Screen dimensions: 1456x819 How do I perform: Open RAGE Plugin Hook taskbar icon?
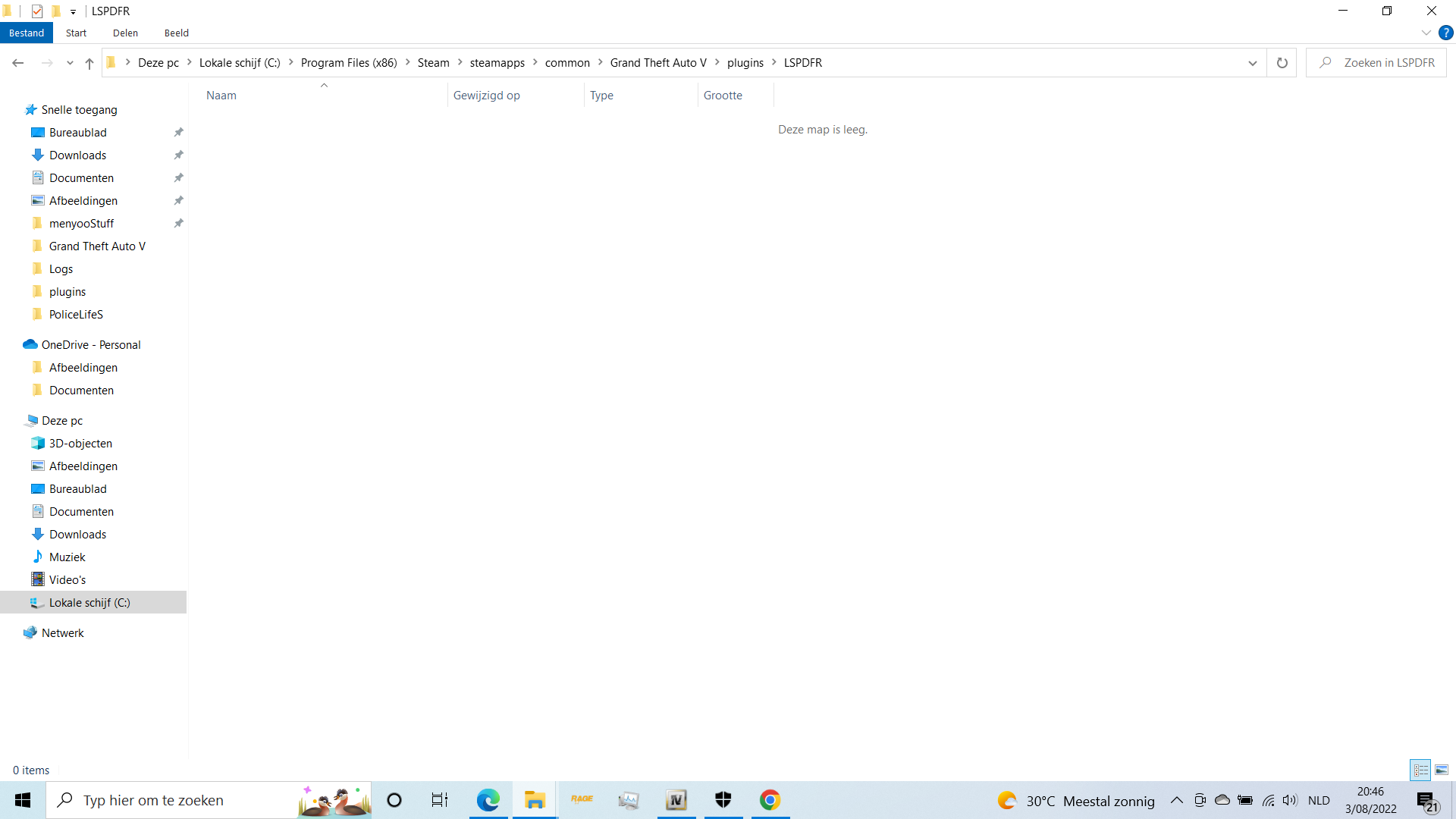point(582,800)
